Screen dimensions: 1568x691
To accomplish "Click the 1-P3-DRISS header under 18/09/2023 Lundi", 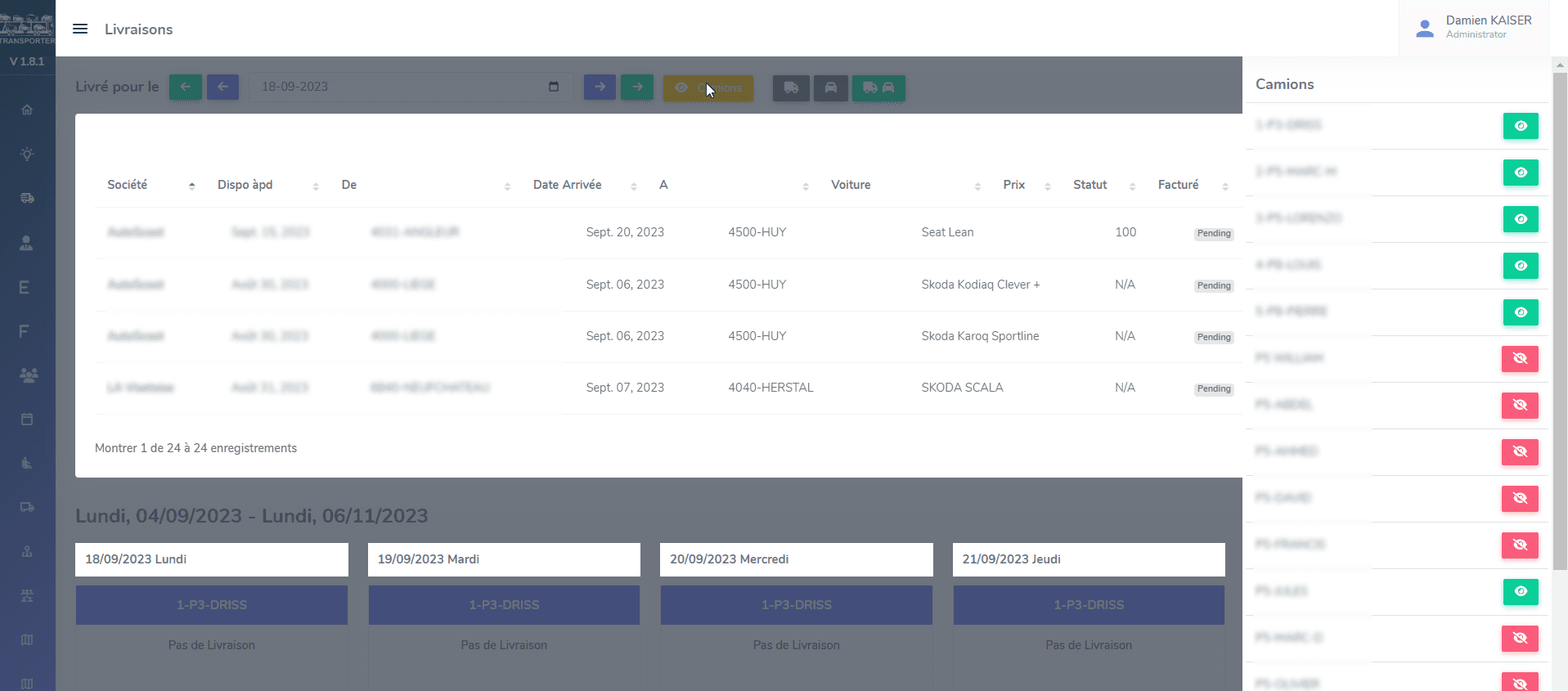I will pos(212,605).
